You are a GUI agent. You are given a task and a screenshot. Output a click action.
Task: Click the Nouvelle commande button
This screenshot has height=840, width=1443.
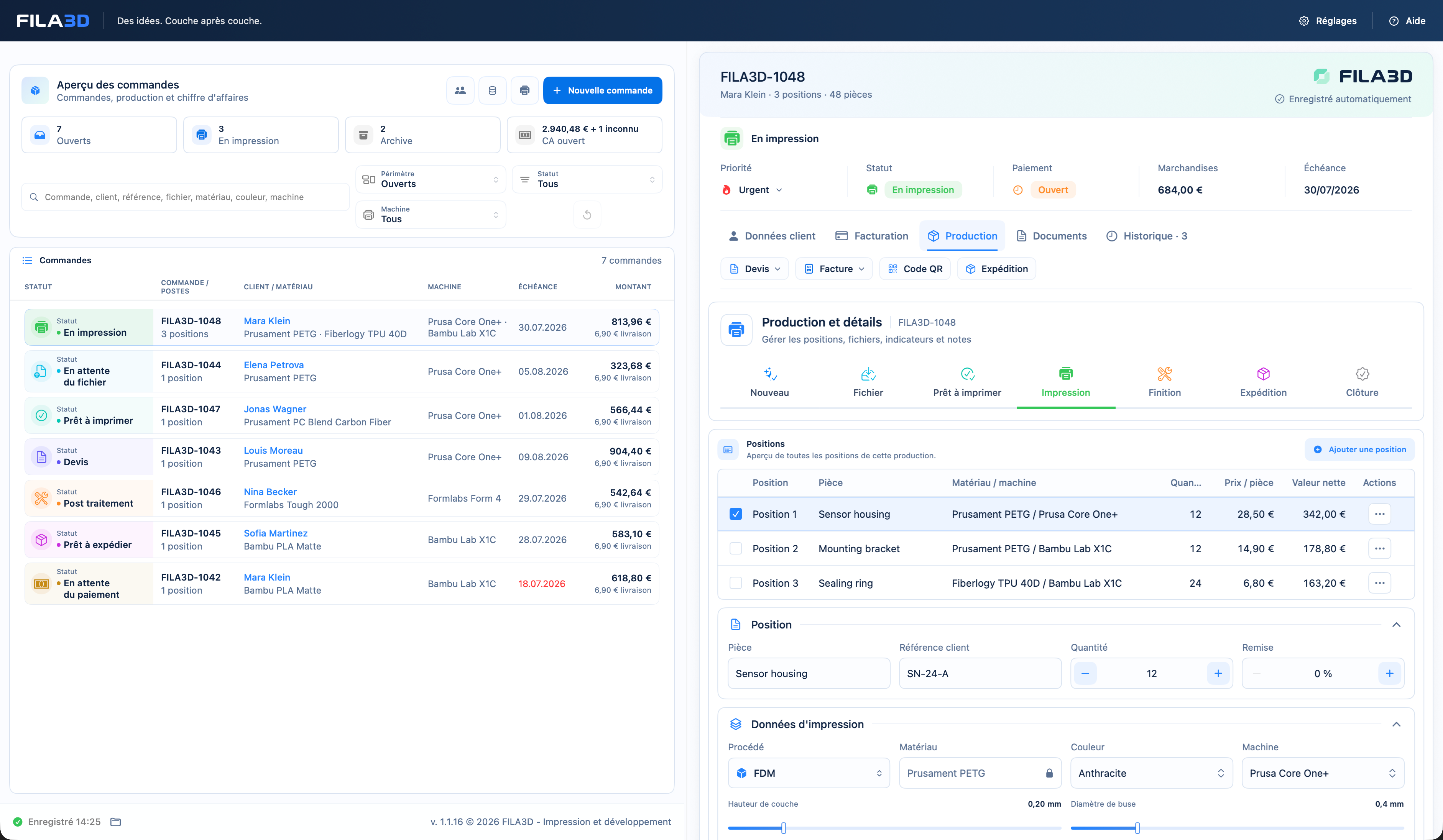[602, 90]
